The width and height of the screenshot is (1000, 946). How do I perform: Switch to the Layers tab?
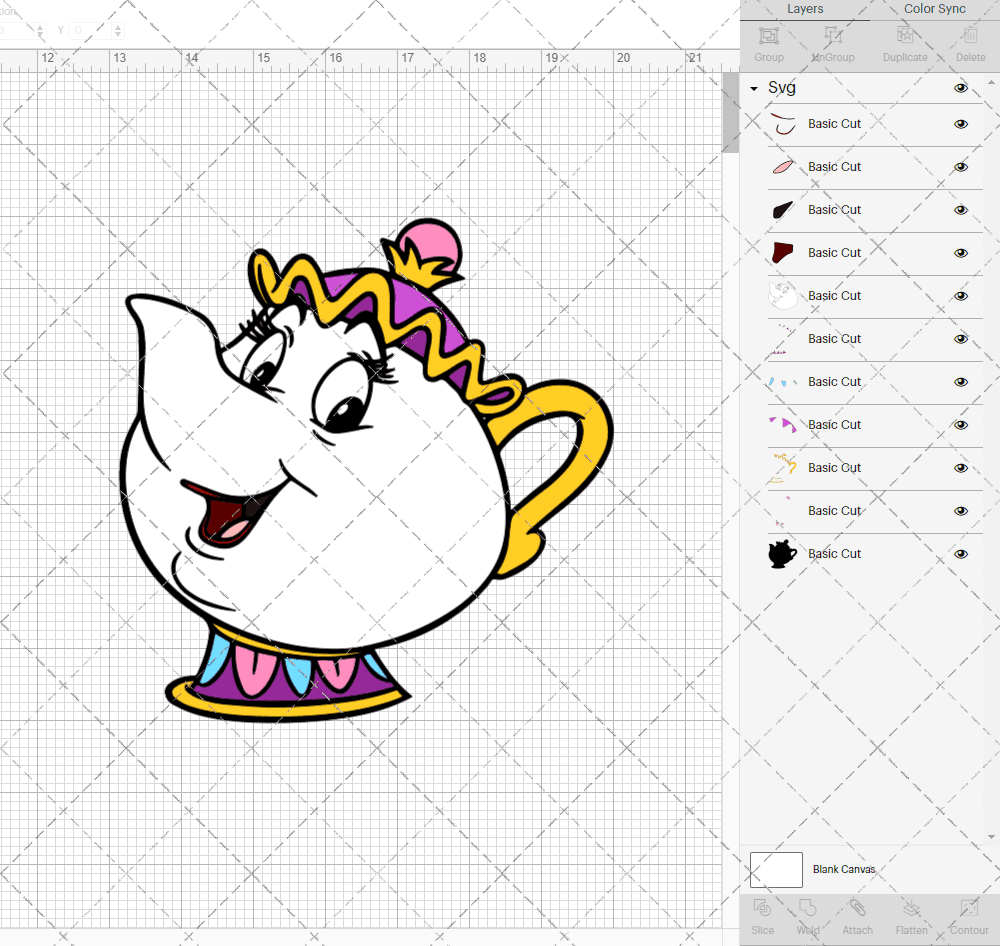(805, 9)
